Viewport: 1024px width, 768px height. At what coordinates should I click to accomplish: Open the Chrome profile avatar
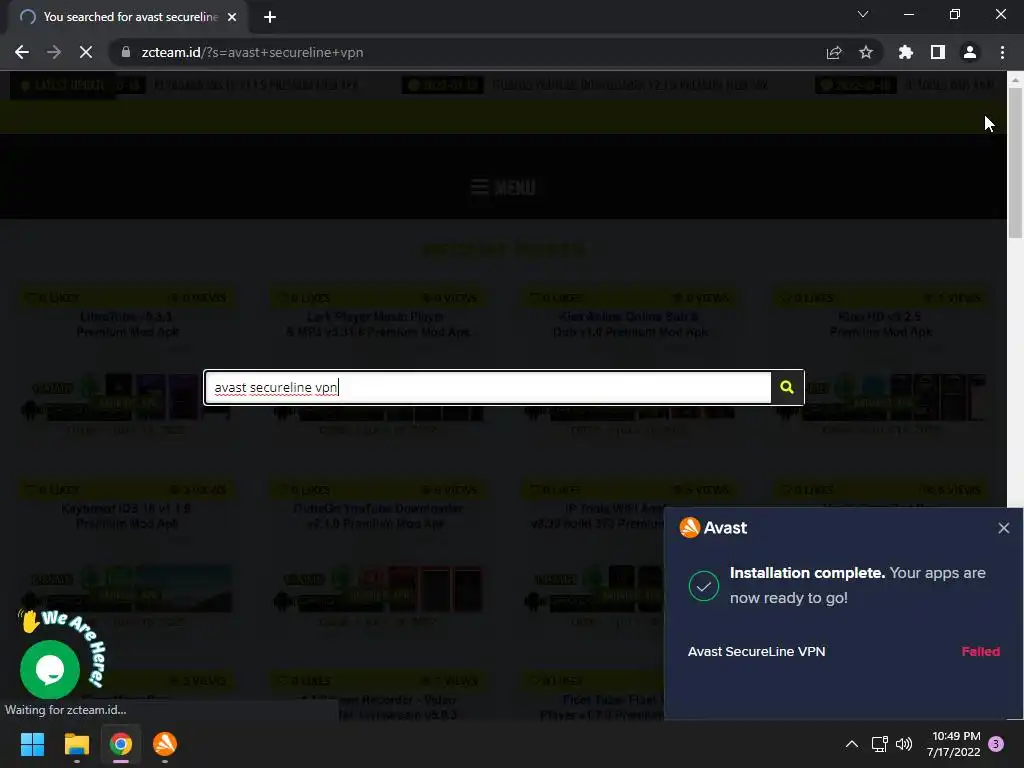[x=970, y=52]
